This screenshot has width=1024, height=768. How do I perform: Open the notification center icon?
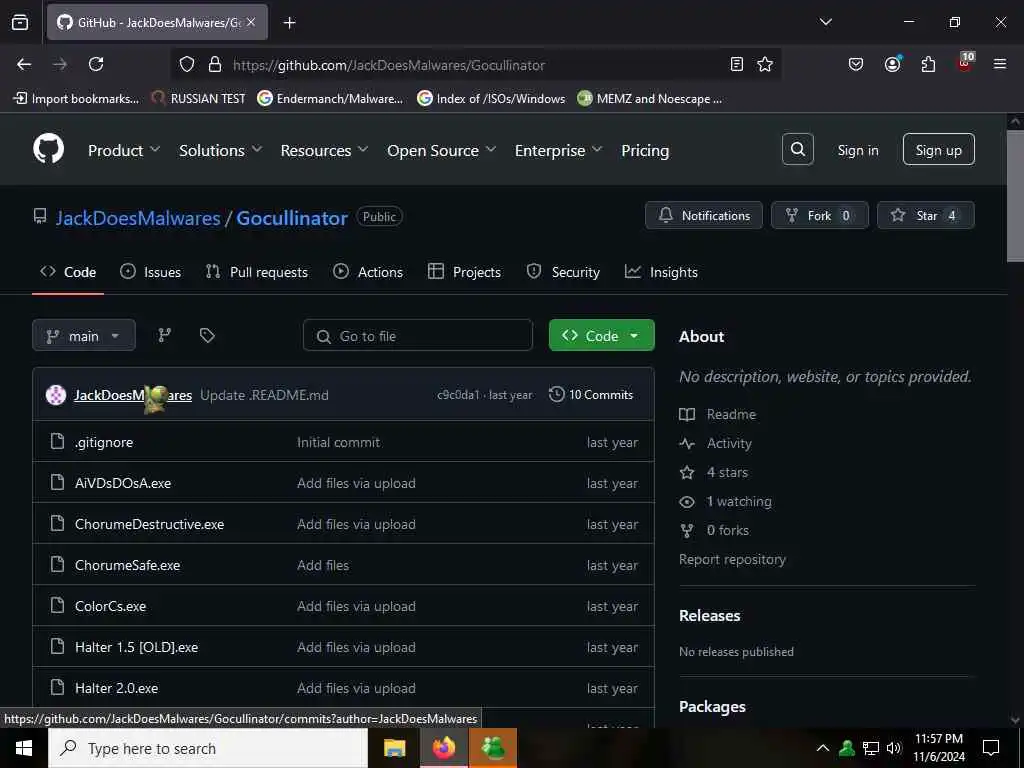coord(991,748)
